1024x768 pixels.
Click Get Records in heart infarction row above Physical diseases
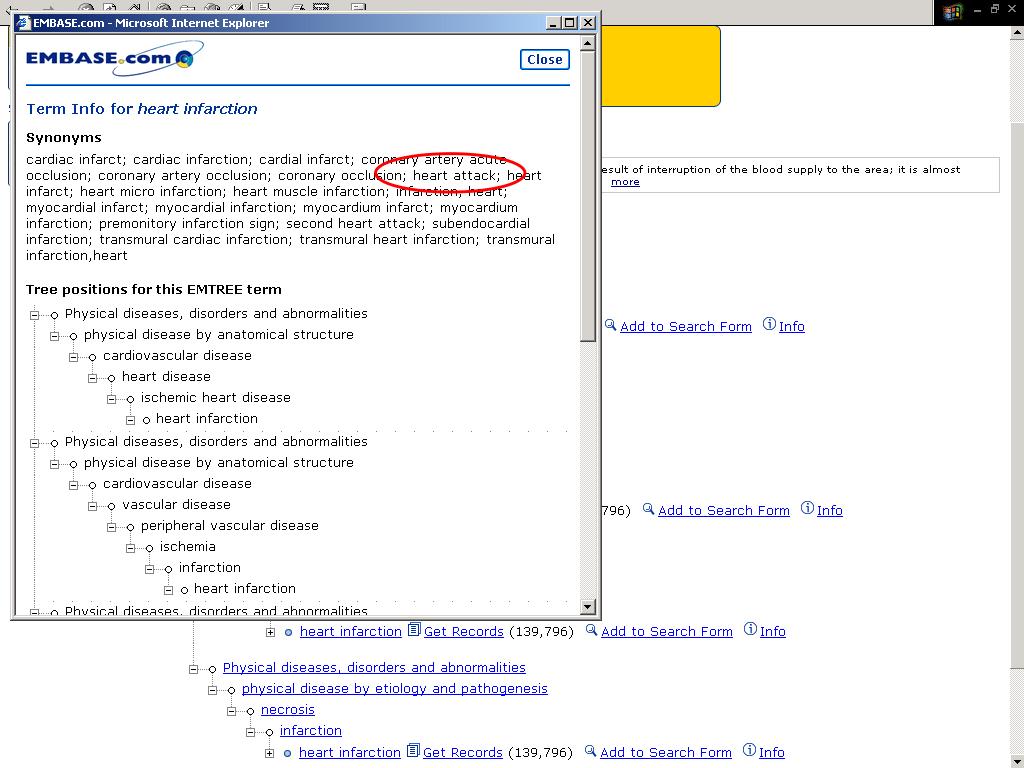(x=464, y=632)
